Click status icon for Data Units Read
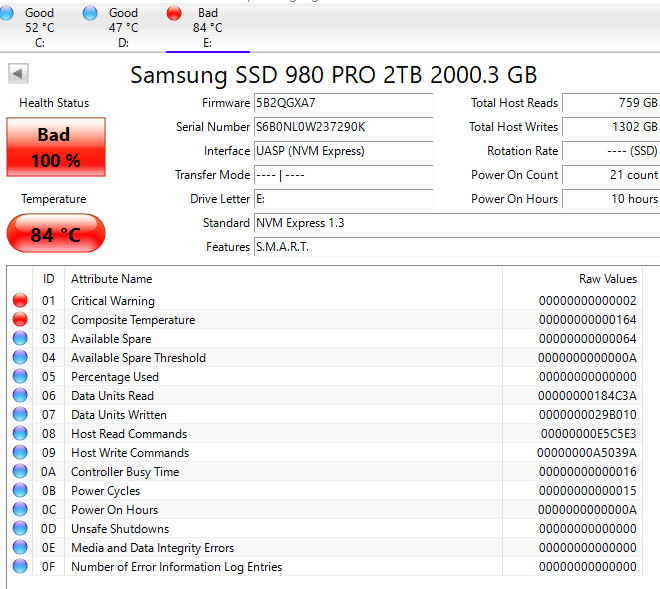660x589 pixels. coord(20,395)
